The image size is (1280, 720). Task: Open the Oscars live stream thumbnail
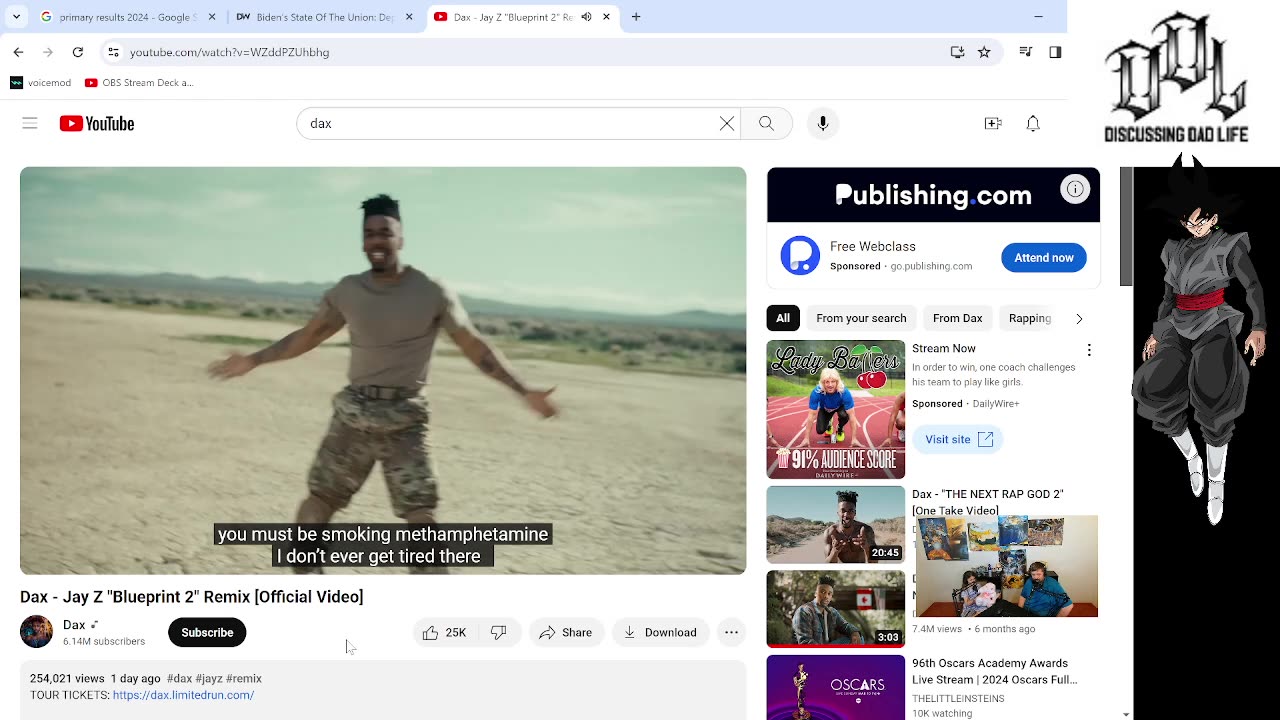[x=836, y=687]
